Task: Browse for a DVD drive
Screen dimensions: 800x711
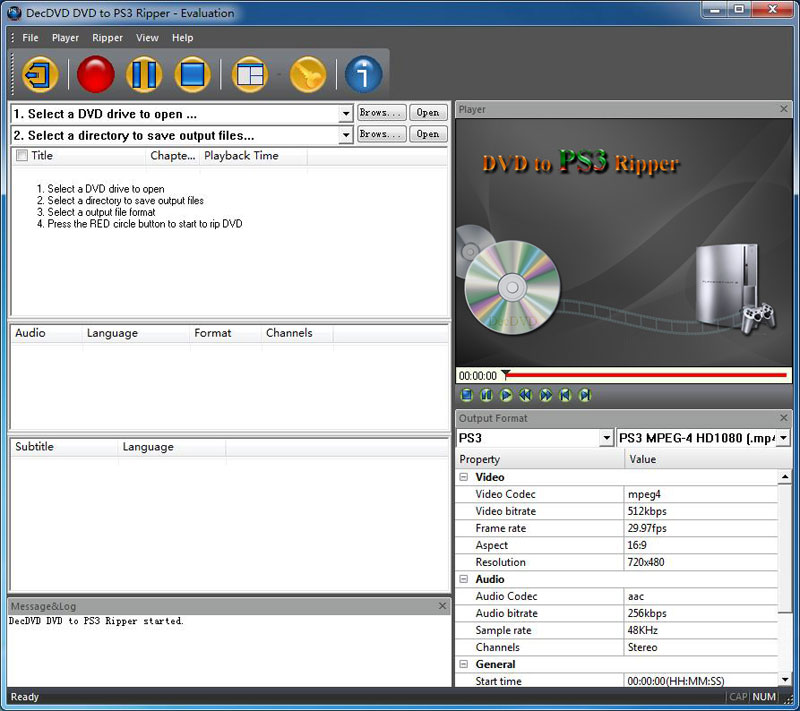Action: pos(381,112)
